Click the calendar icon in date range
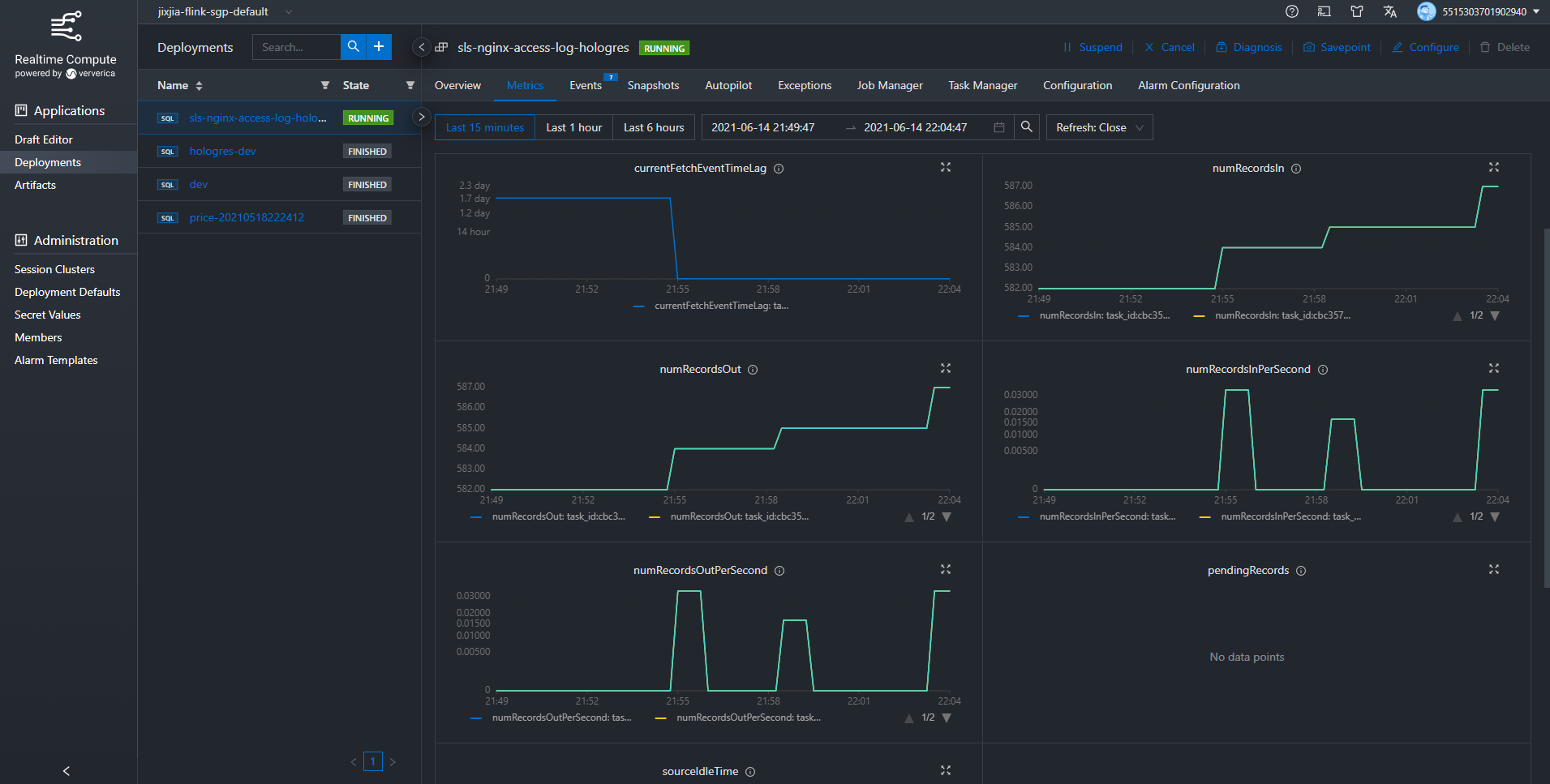 point(999,127)
